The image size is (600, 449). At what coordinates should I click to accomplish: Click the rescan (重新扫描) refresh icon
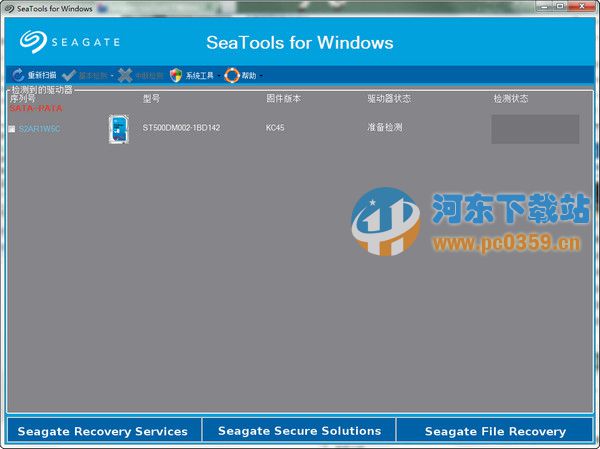(18, 75)
